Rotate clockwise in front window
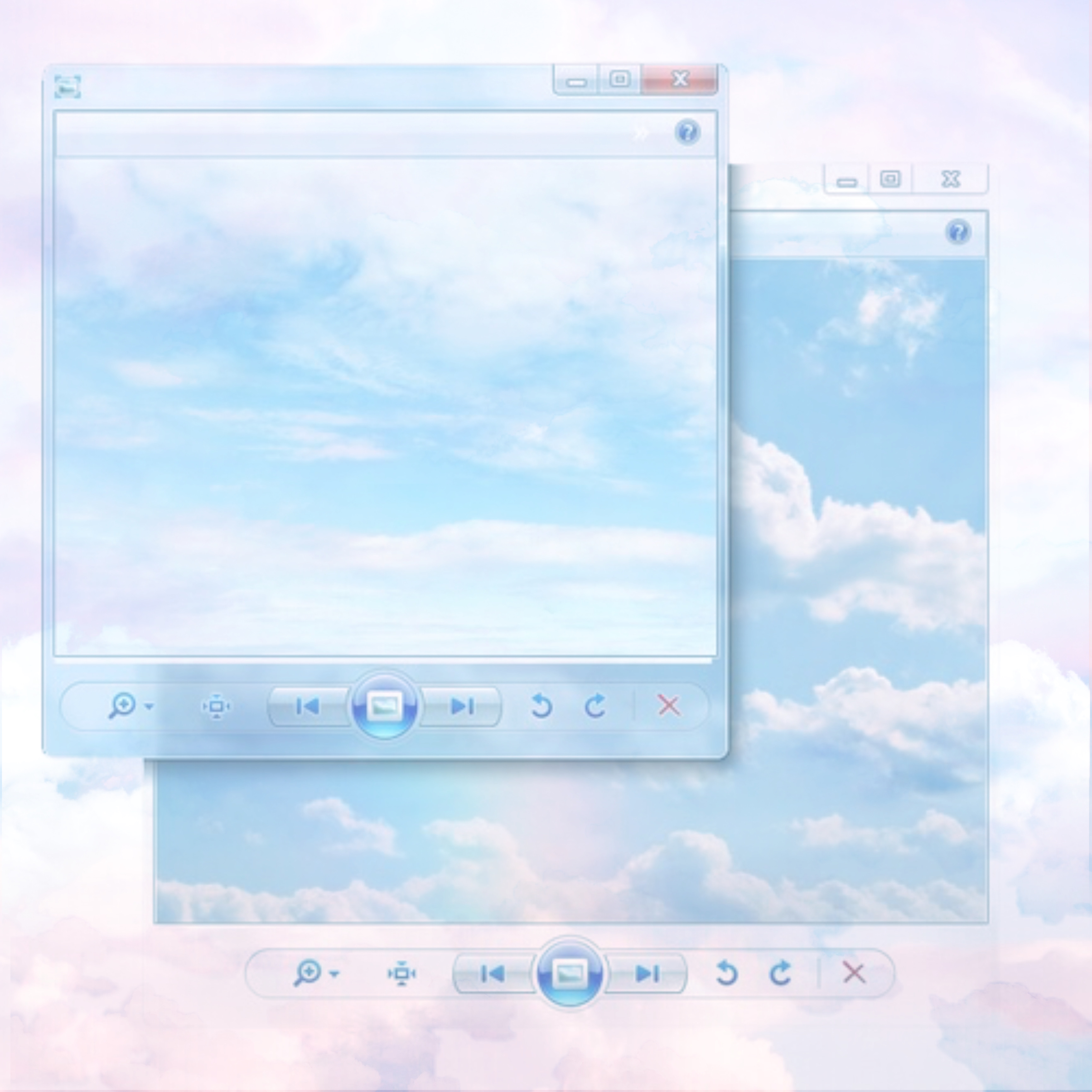This screenshot has height=1092, width=1092. click(595, 706)
